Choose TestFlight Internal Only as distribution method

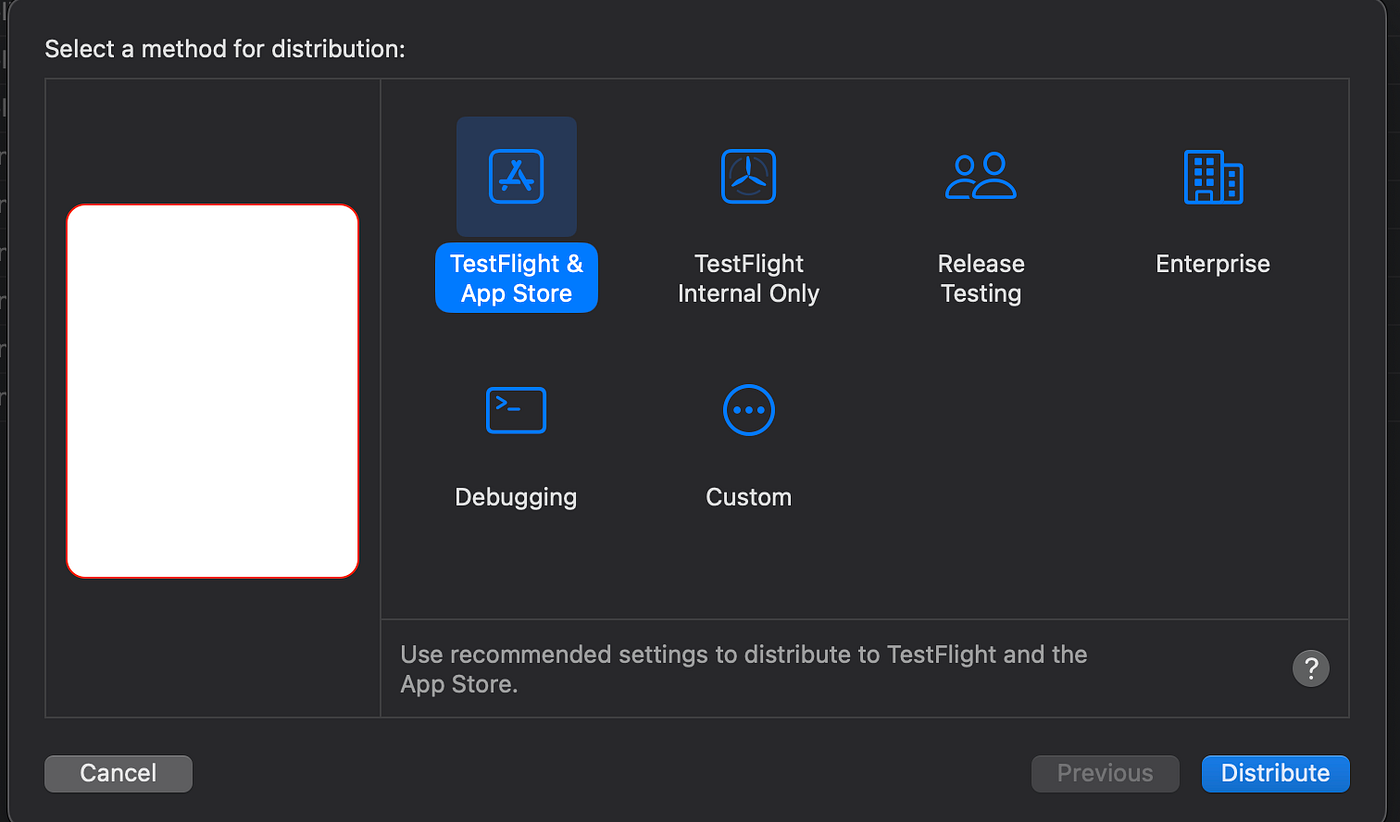point(748,278)
